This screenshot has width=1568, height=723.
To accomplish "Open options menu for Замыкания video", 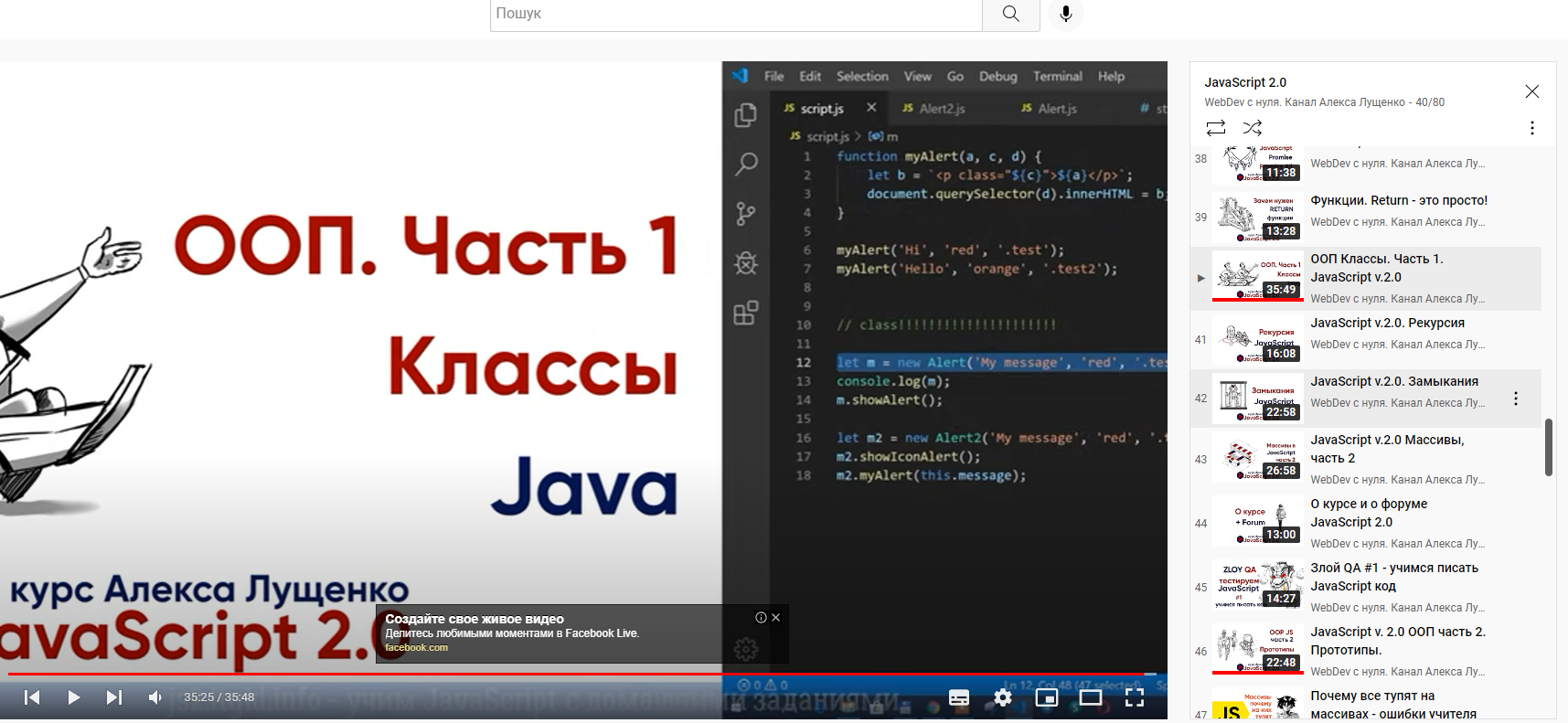I will click(x=1516, y=399).
